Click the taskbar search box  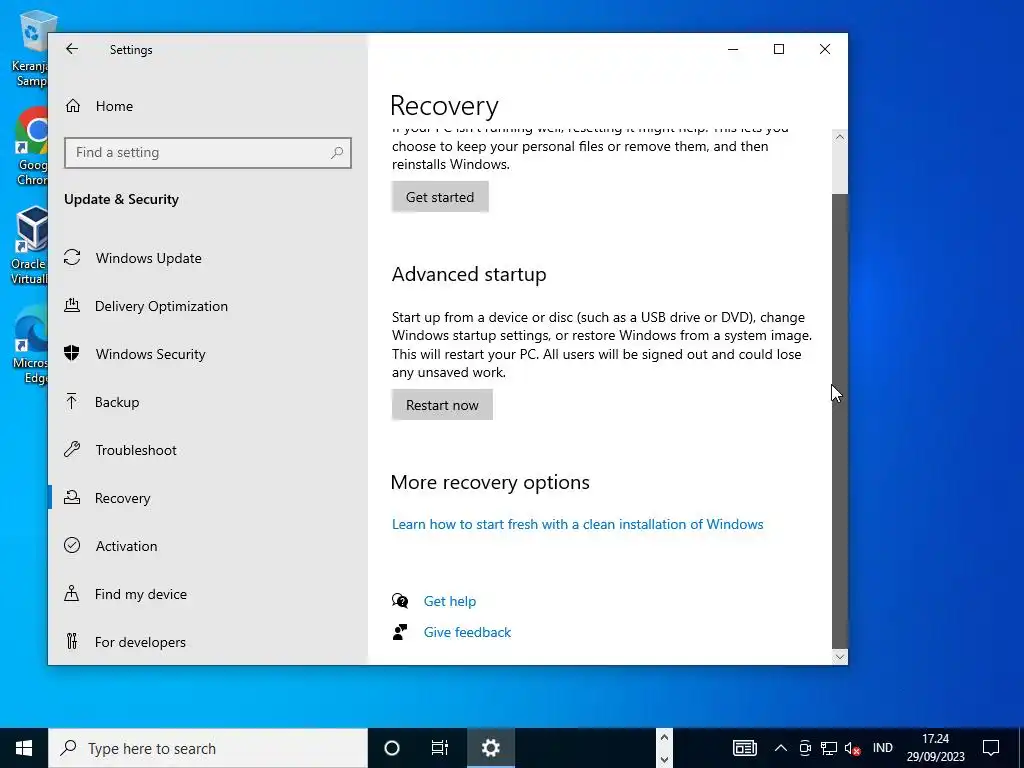208,748
